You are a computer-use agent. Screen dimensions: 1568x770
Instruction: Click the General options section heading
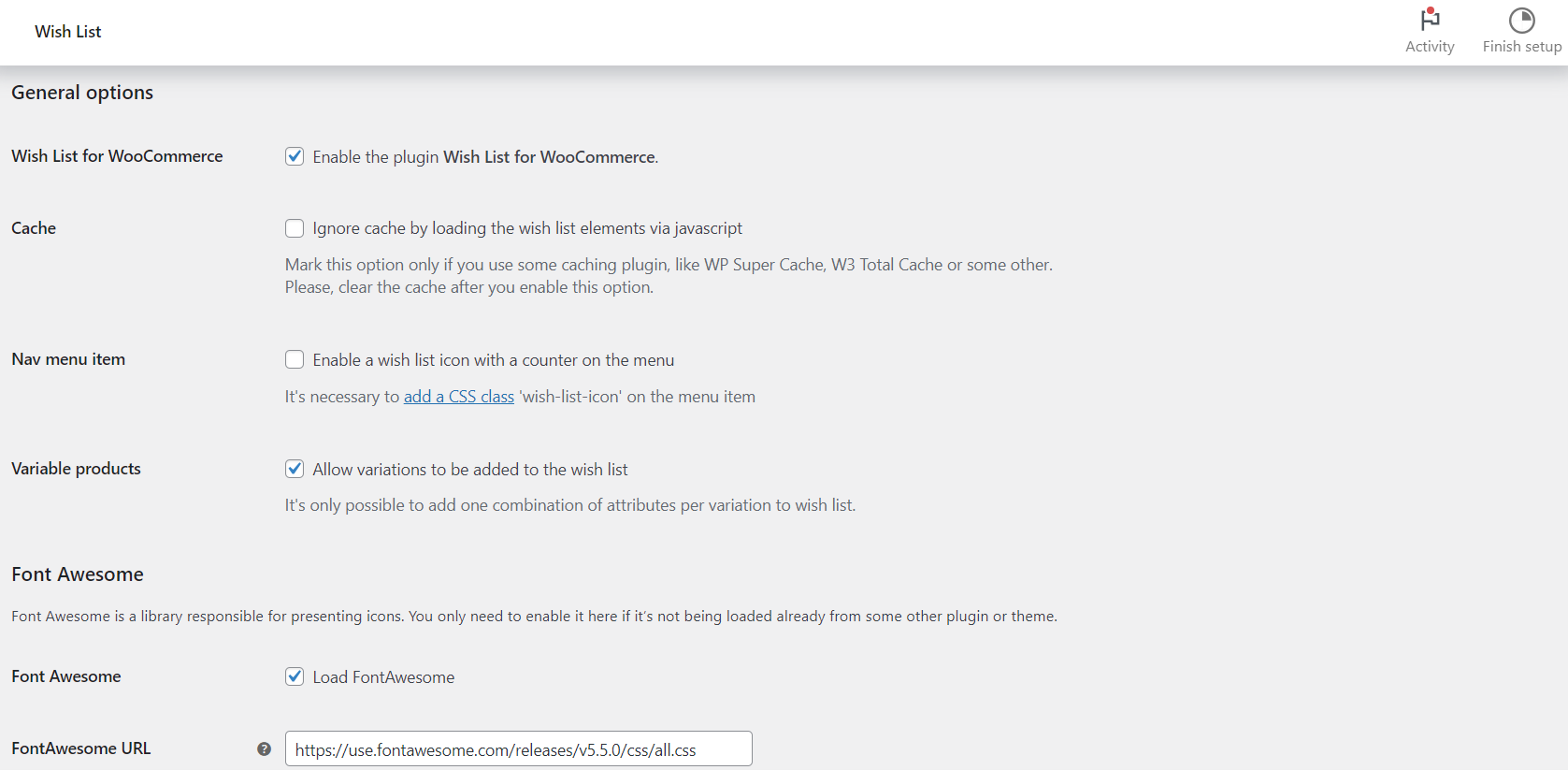(x=82, y=93)
